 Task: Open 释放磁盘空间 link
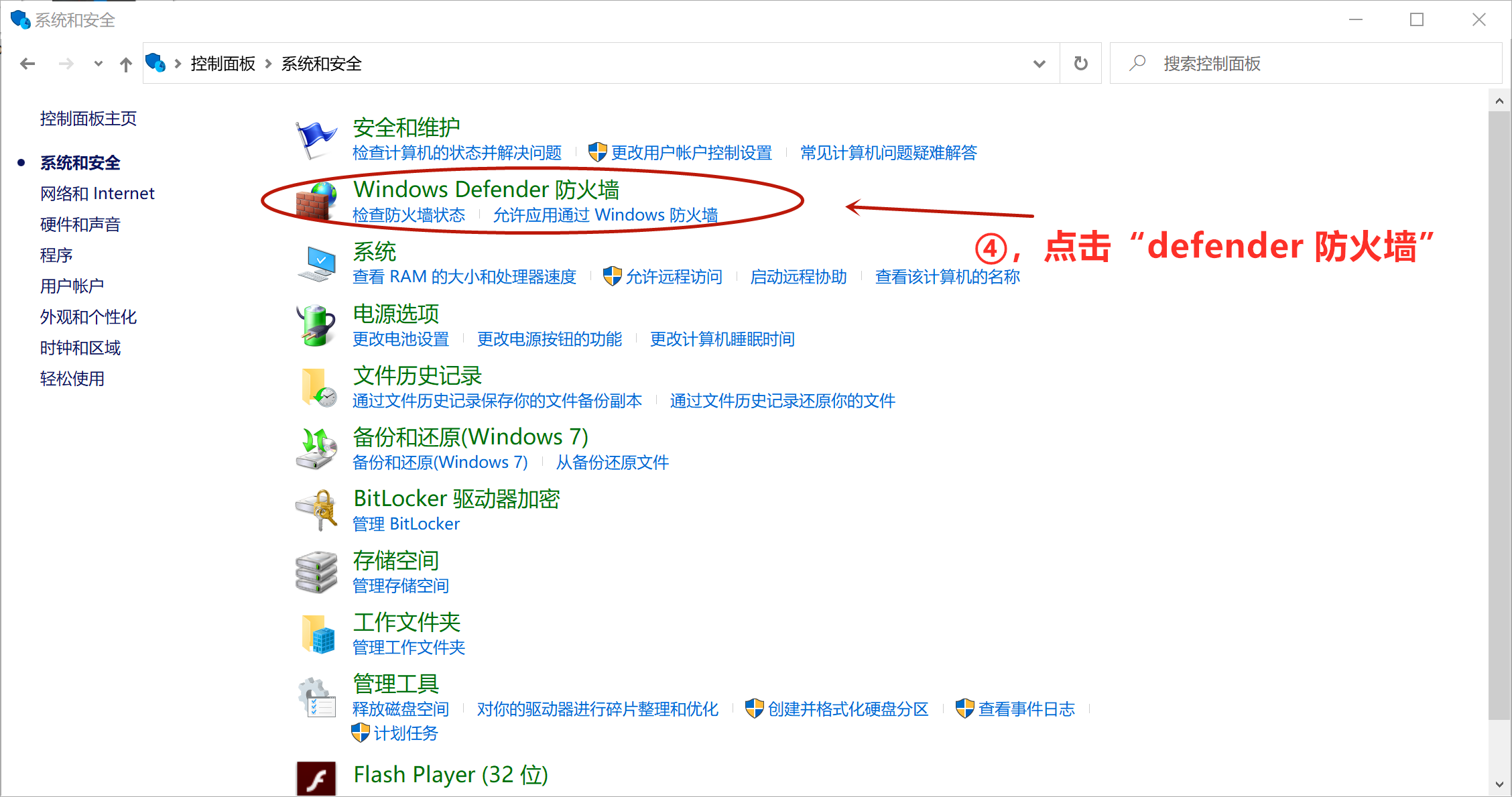[401, 709]
